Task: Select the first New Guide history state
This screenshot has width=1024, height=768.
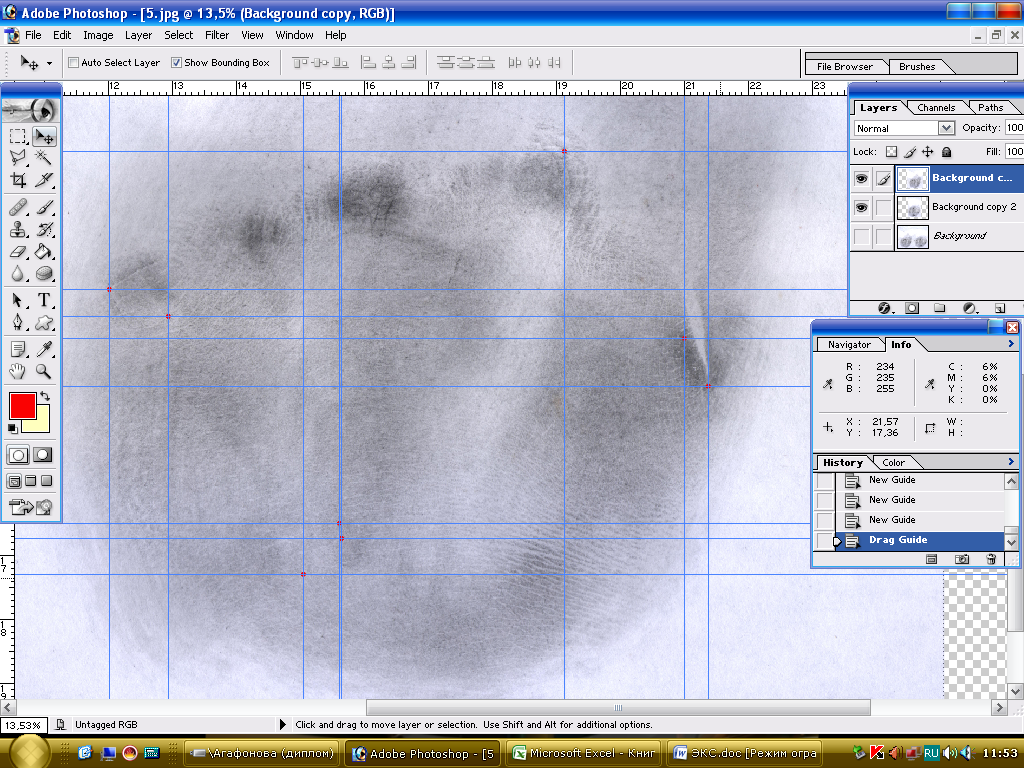Action: (x=891, y=480)
